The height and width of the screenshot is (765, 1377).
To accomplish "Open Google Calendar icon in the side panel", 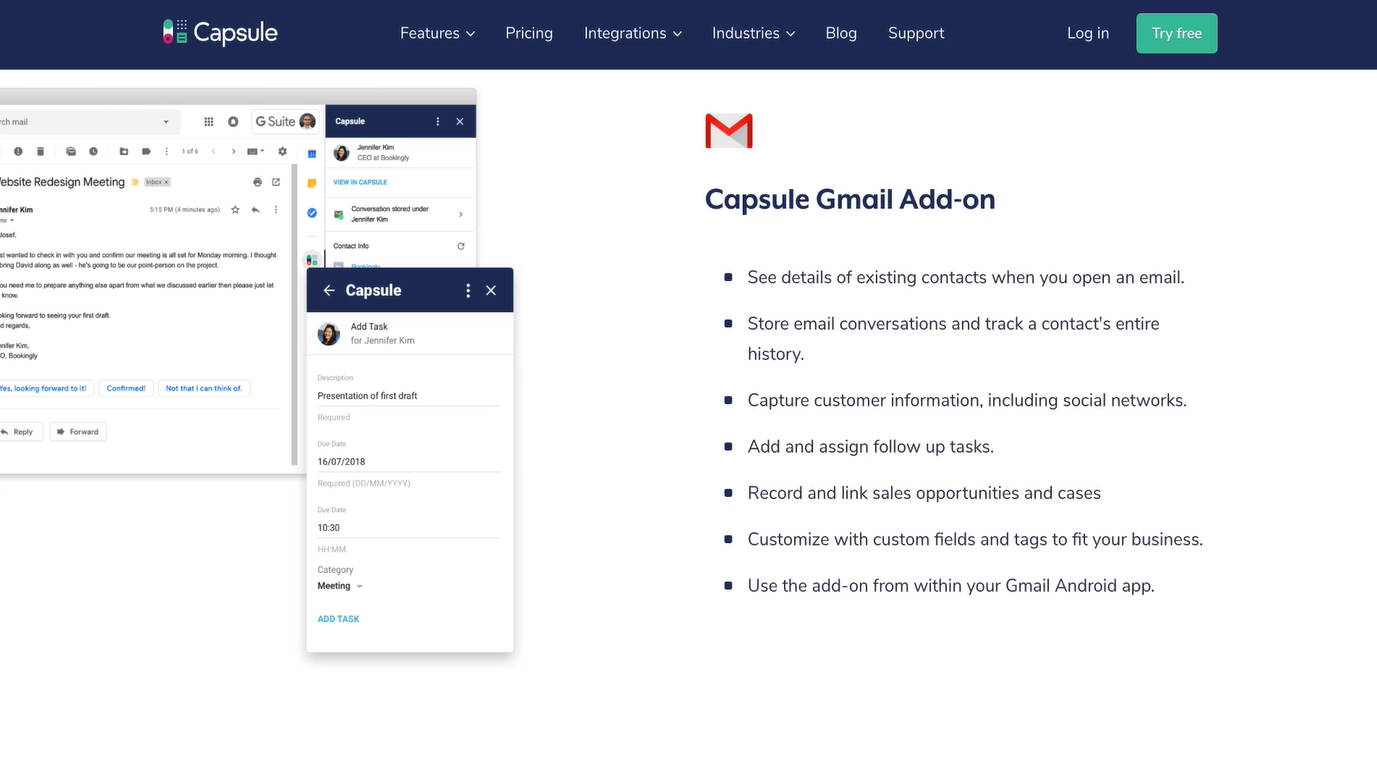I will click(312, 154).
